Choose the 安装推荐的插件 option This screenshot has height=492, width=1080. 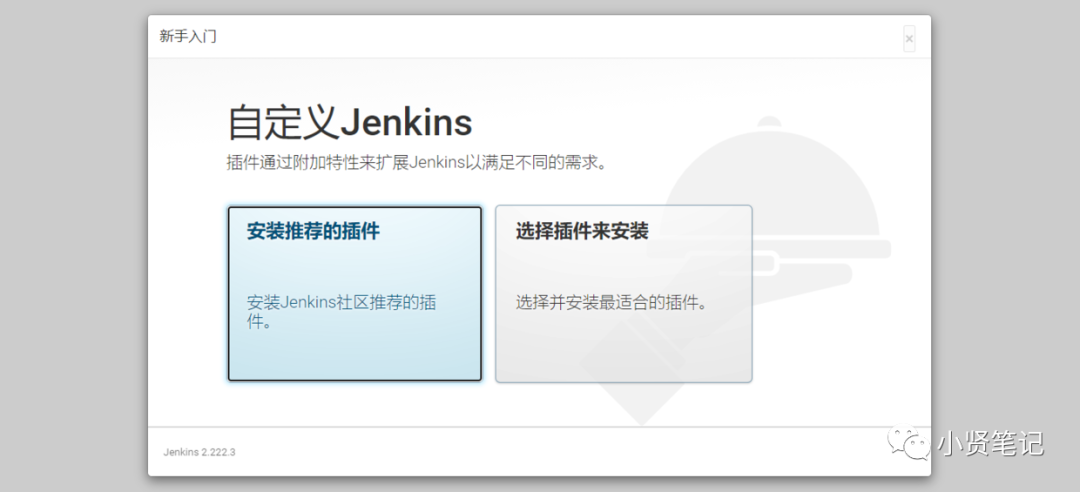pos(355,294)
